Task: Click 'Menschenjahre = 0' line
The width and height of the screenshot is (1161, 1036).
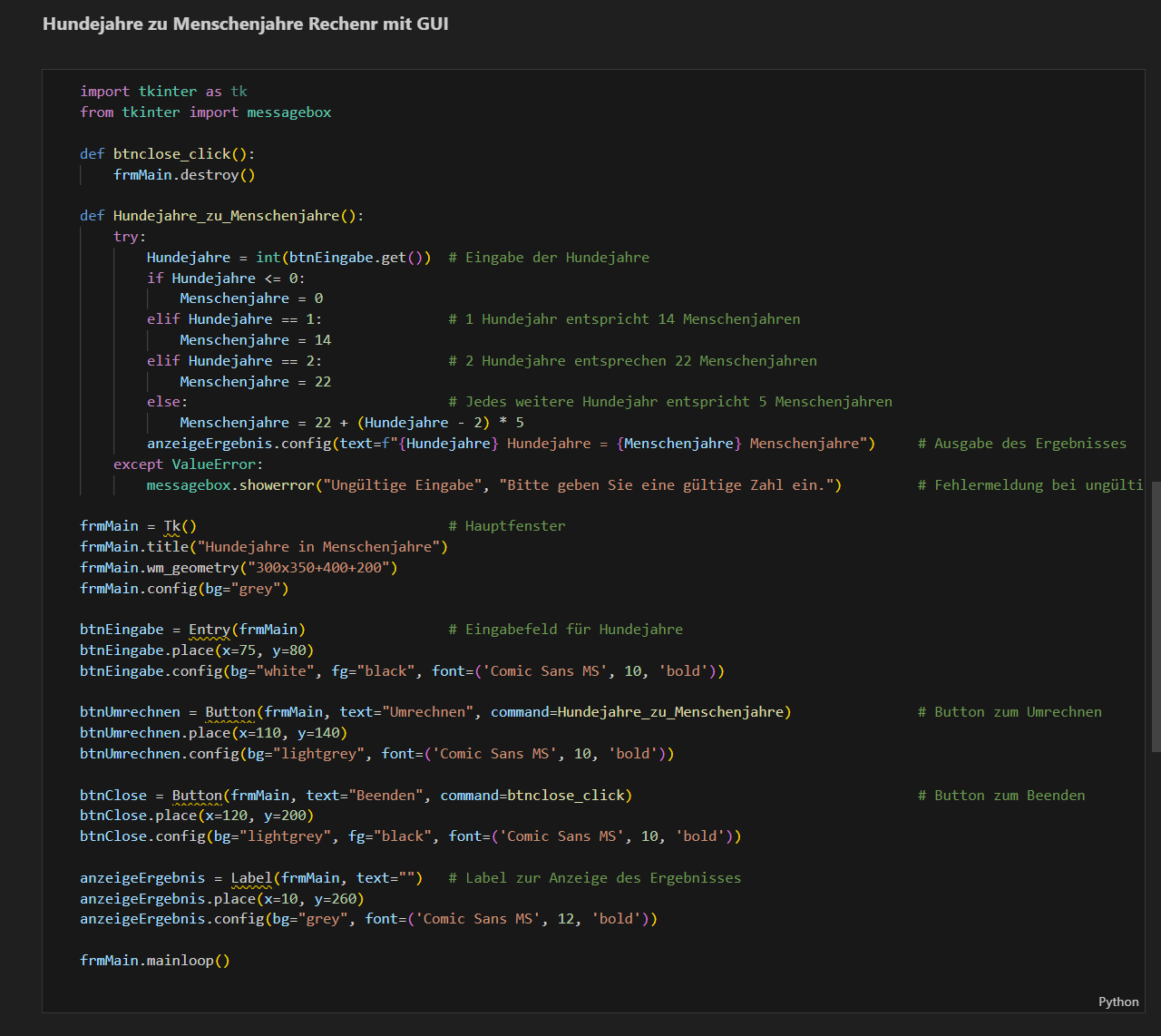Action: [251, 298]
